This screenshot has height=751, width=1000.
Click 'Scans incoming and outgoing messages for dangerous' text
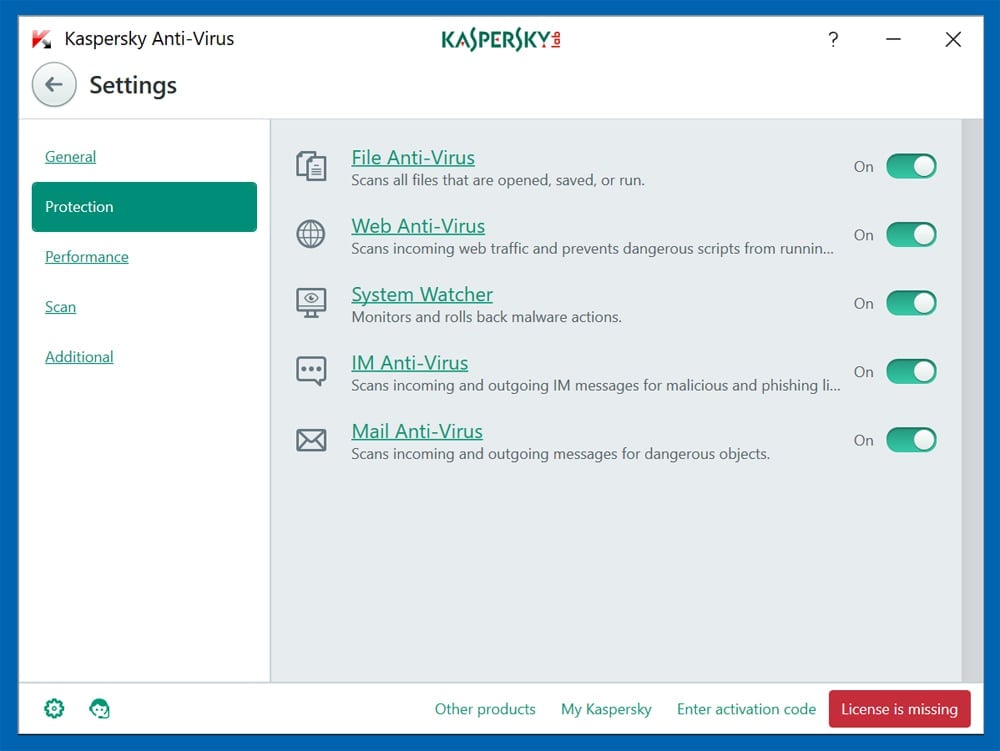[560, 454]
